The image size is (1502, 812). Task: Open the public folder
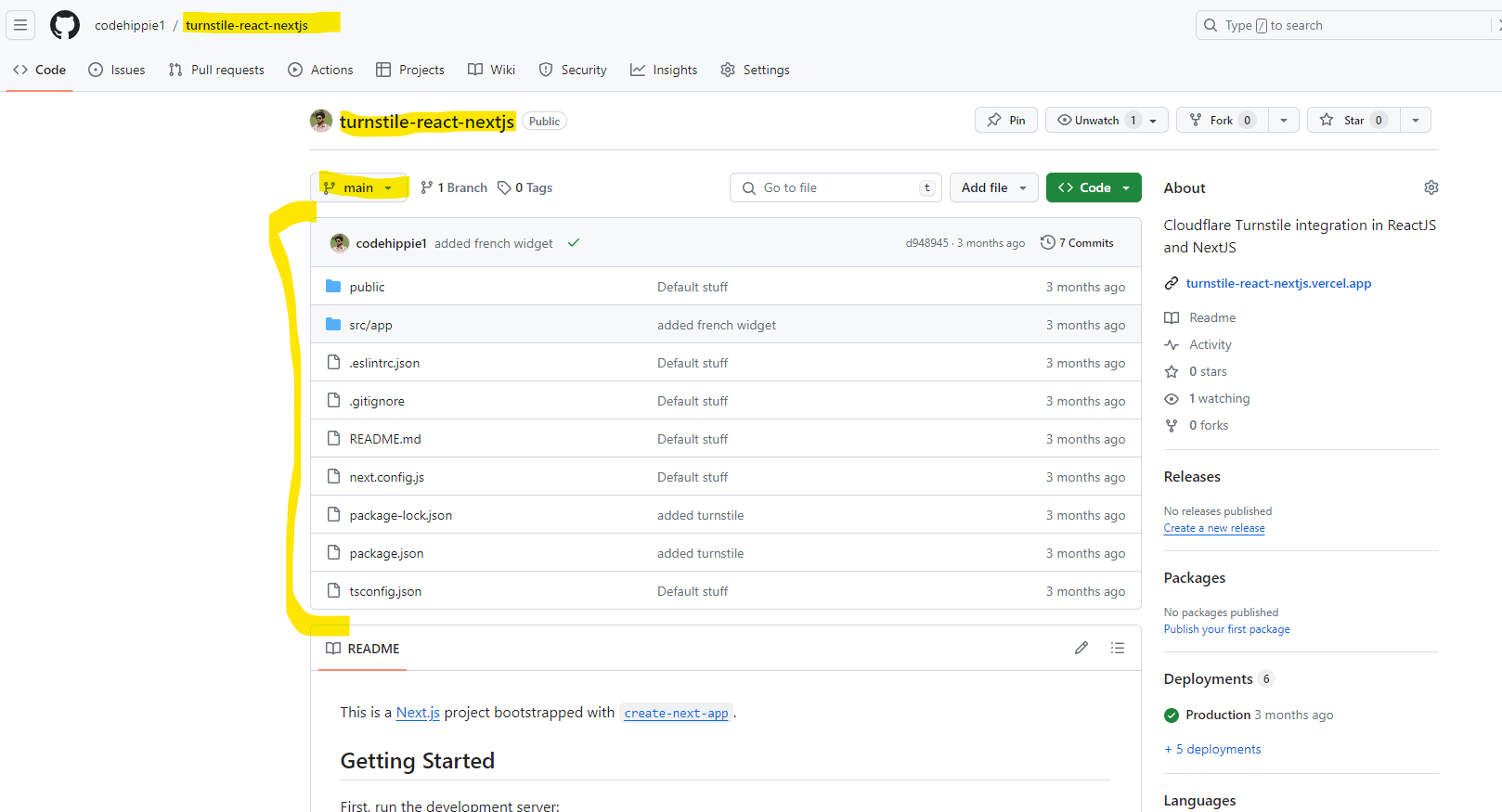(367, 287)
